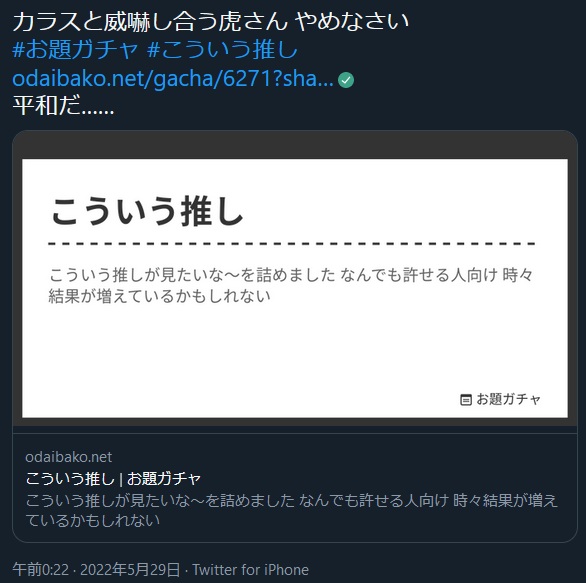Viewport: 586px width, 583px height.
Task: Click the お題ガチャ list icon in the card image
Action: tap(465, 400)
